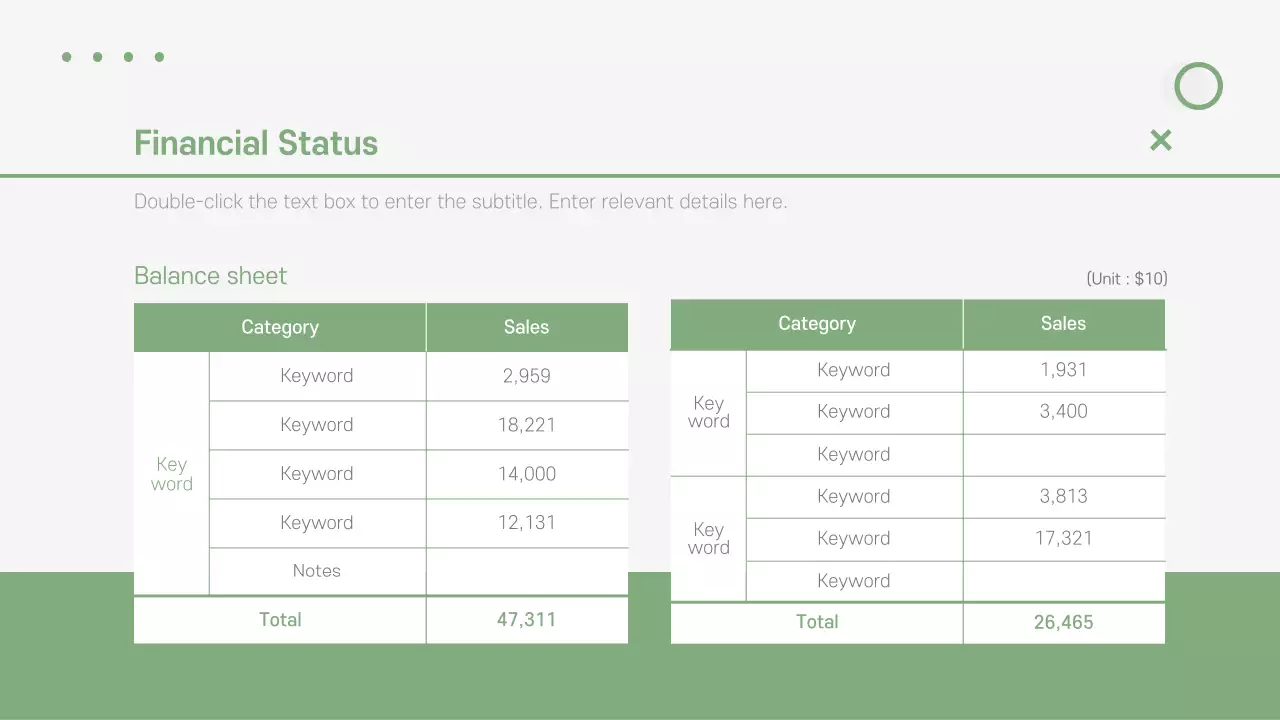Select the 47,311 total value
This screenshot has height=720, width=1280.
click(x=527, y=620)
